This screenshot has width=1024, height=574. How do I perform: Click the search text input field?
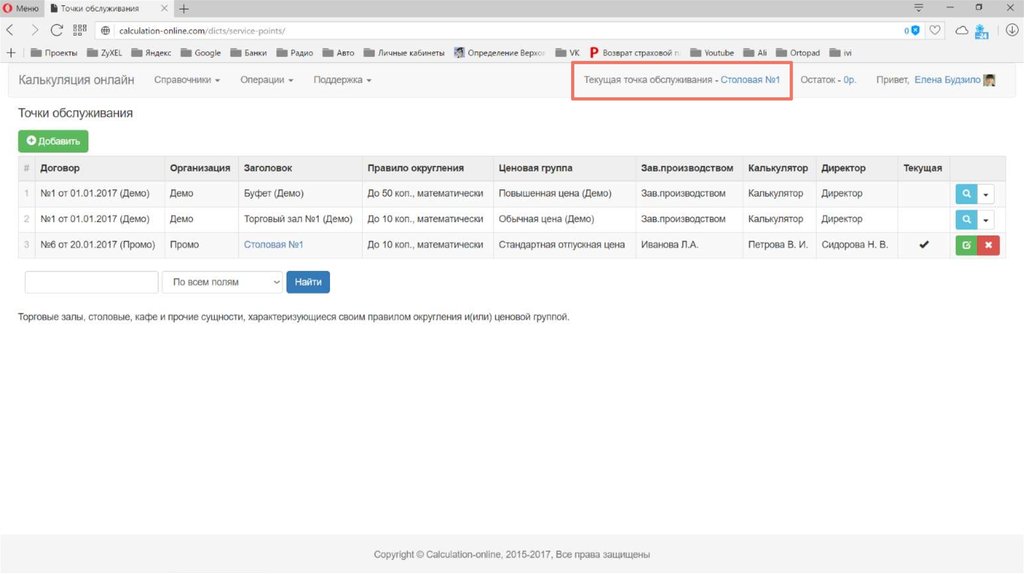pyautogui.click(x=91, y=283)
